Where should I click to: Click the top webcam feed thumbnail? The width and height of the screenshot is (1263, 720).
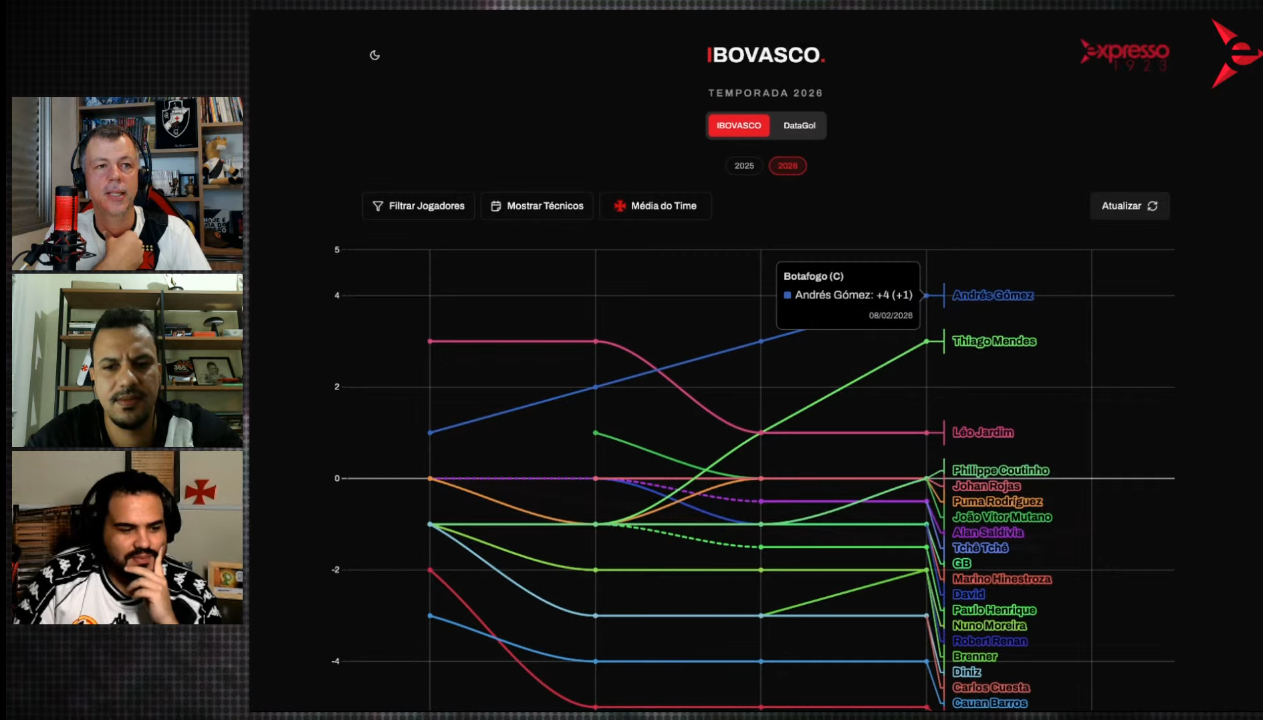(x=127, y=184)
